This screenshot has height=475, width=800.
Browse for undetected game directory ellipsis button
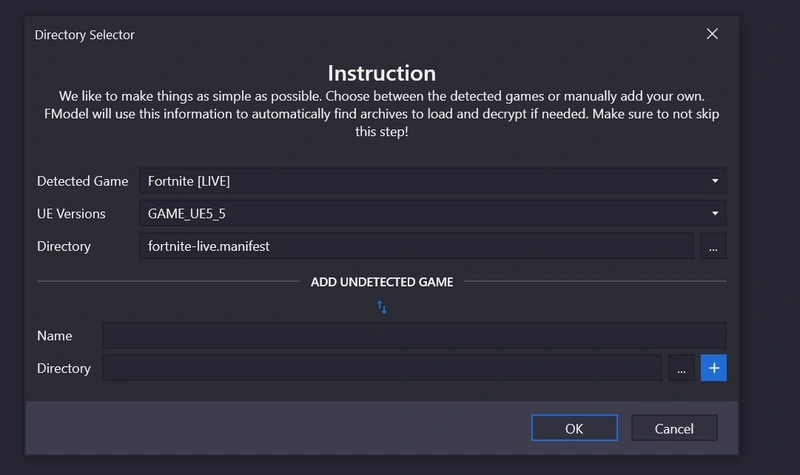coord(681,368)
